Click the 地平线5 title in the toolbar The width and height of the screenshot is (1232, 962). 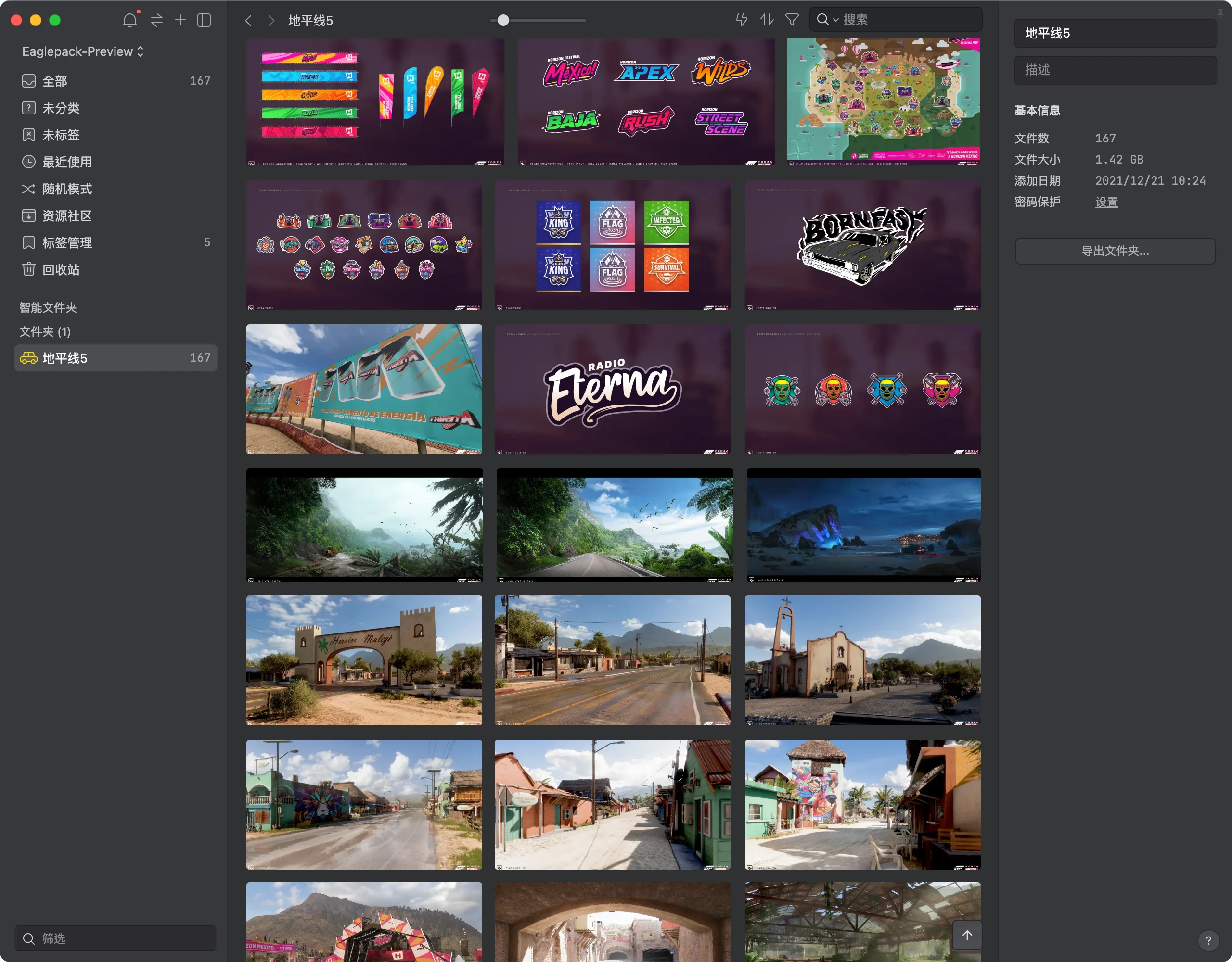click(x=310, y=21)
